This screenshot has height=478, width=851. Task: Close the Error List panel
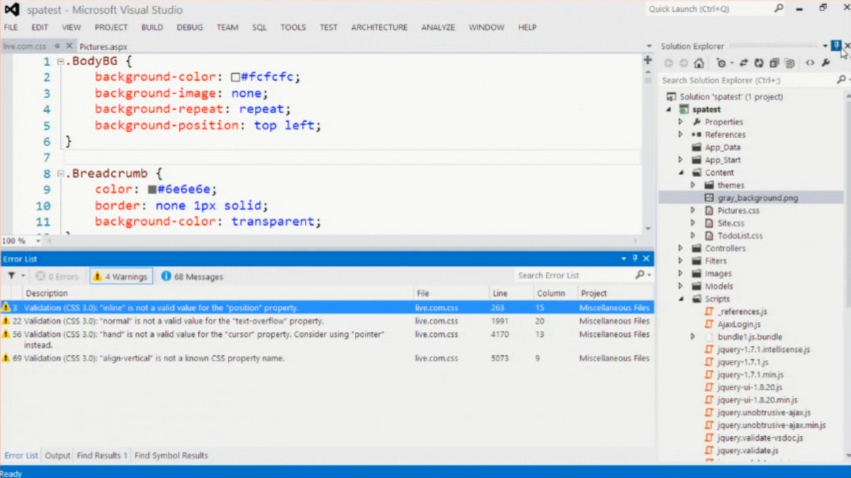click(x=646, y=259)
